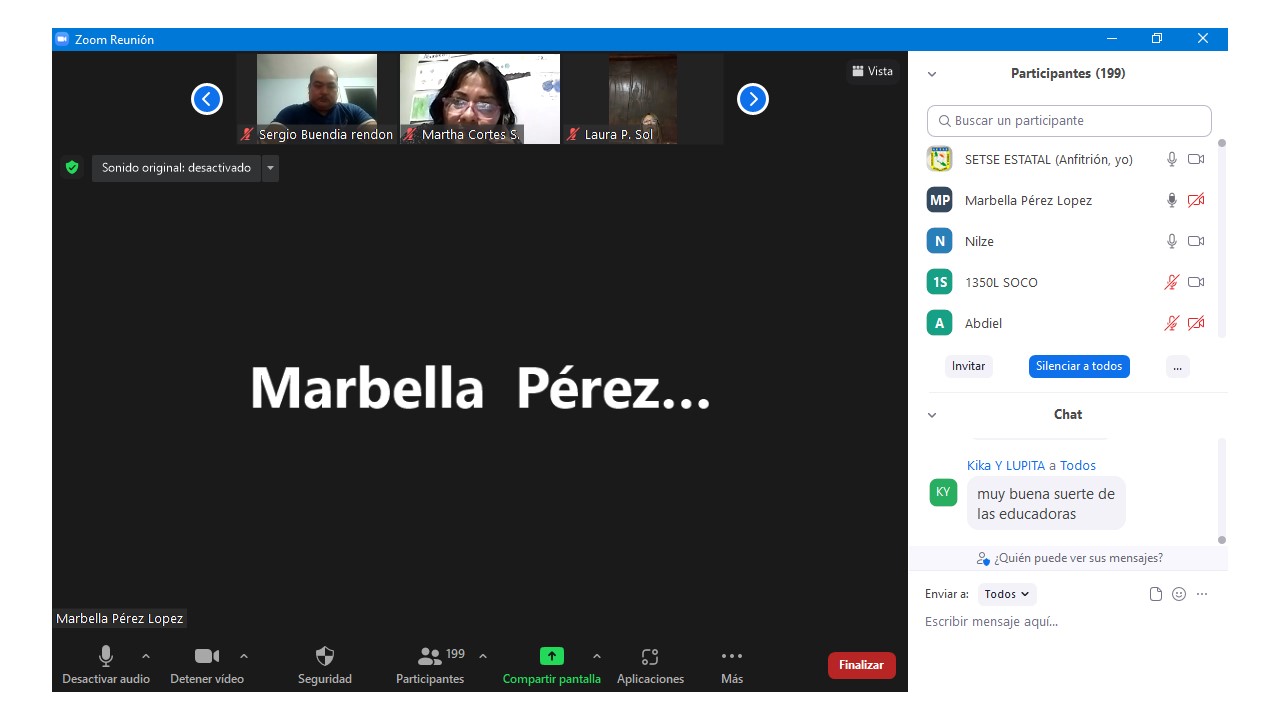1280x720 pixels.
Task: Open the chat emoji picker
Action: pos(1179,594)
